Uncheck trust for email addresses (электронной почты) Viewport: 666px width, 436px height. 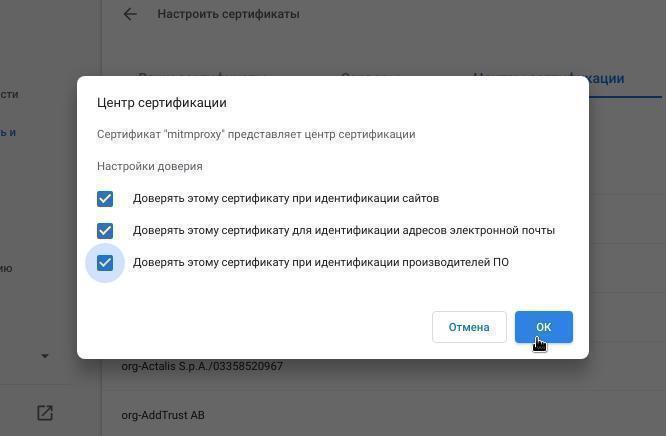(105, 231)
